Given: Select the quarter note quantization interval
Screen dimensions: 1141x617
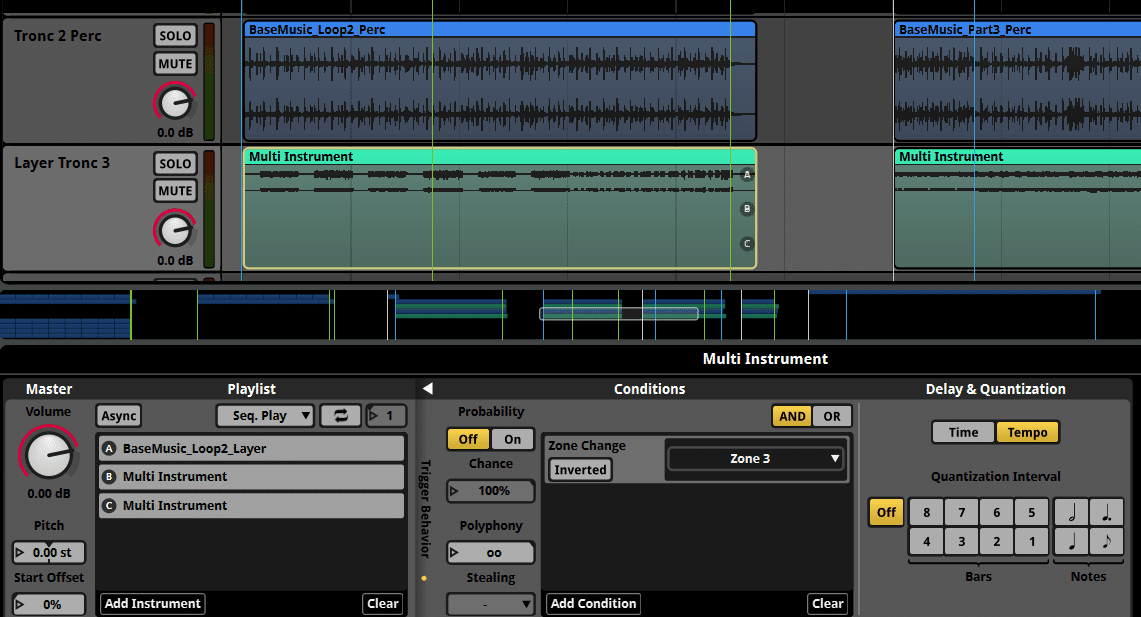Looking at the screenshot, I should (x=1071, y=541).
